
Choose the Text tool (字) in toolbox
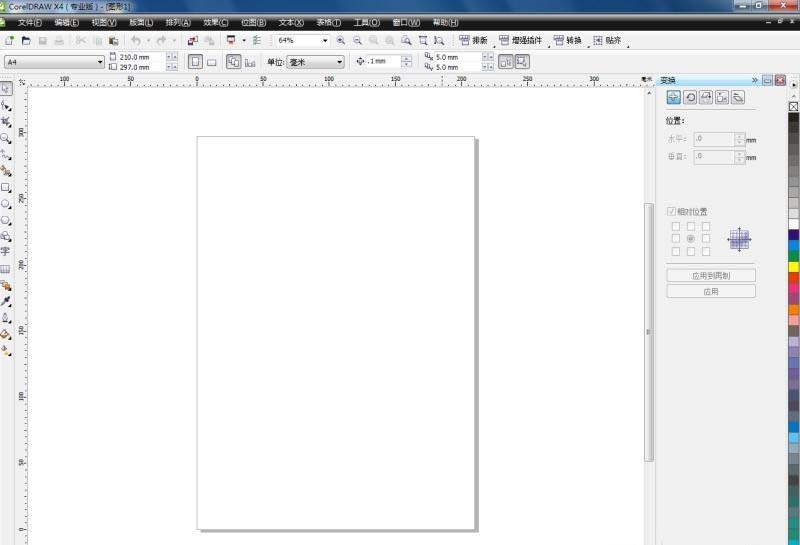pos(6,252)
